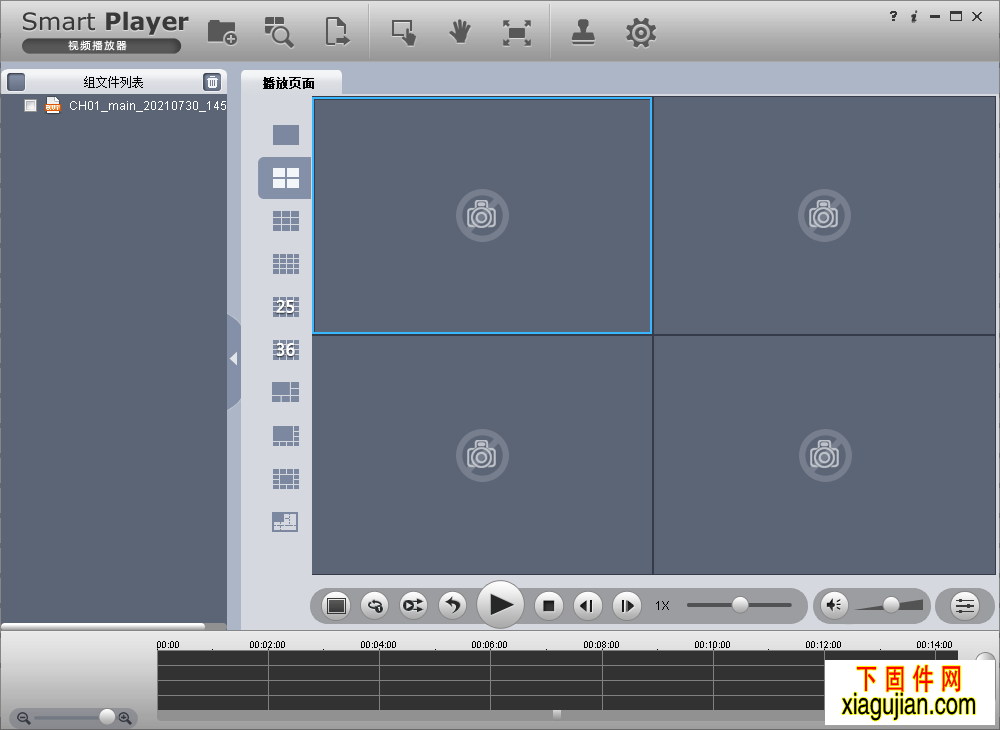Open the watermark stamp tool
This screenshot has width=1000, height=730.
coord(583,32)
